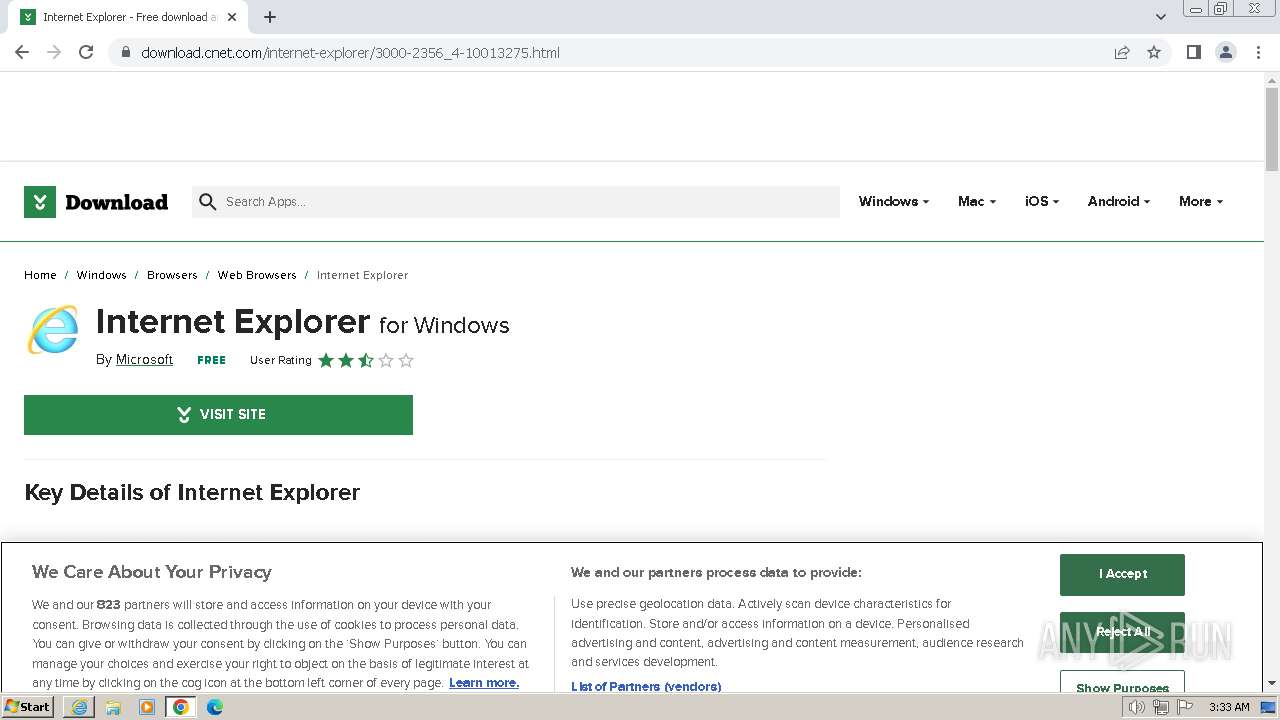Expand the More menu
This screenshot has width=1280, height=720.
click(1201, 202)
